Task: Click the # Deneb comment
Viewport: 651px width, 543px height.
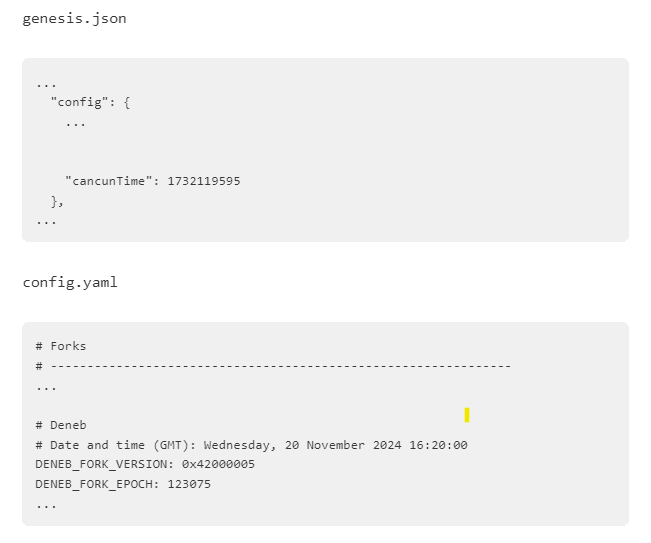Action: tap(61, 425)
